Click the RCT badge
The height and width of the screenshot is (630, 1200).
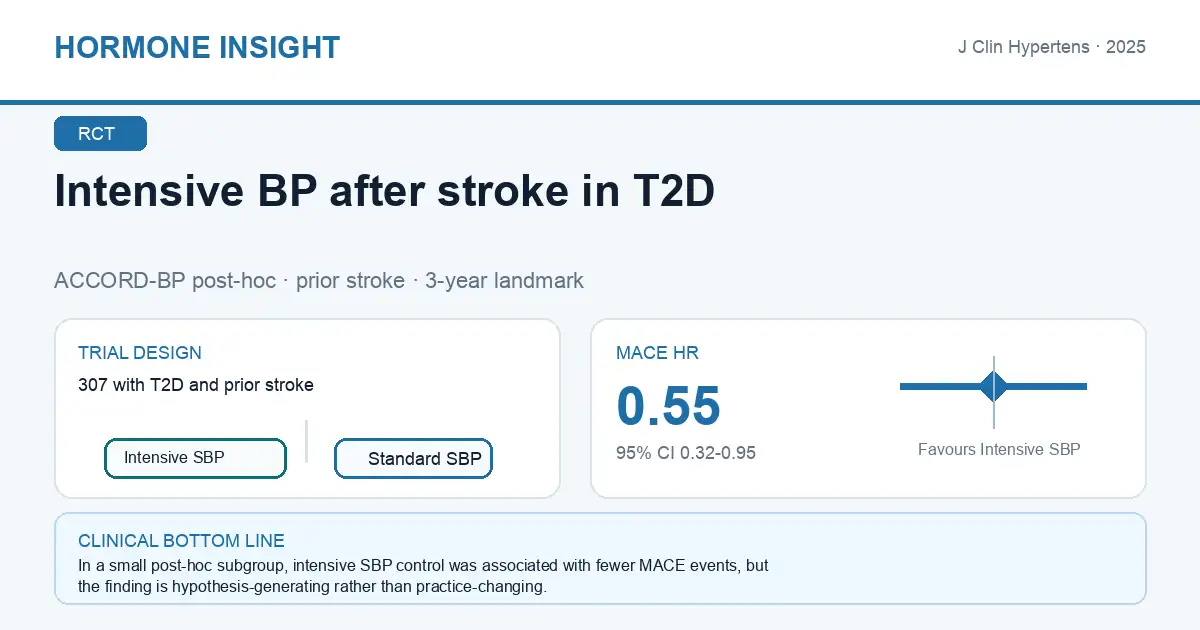click(x=100, y=134)
